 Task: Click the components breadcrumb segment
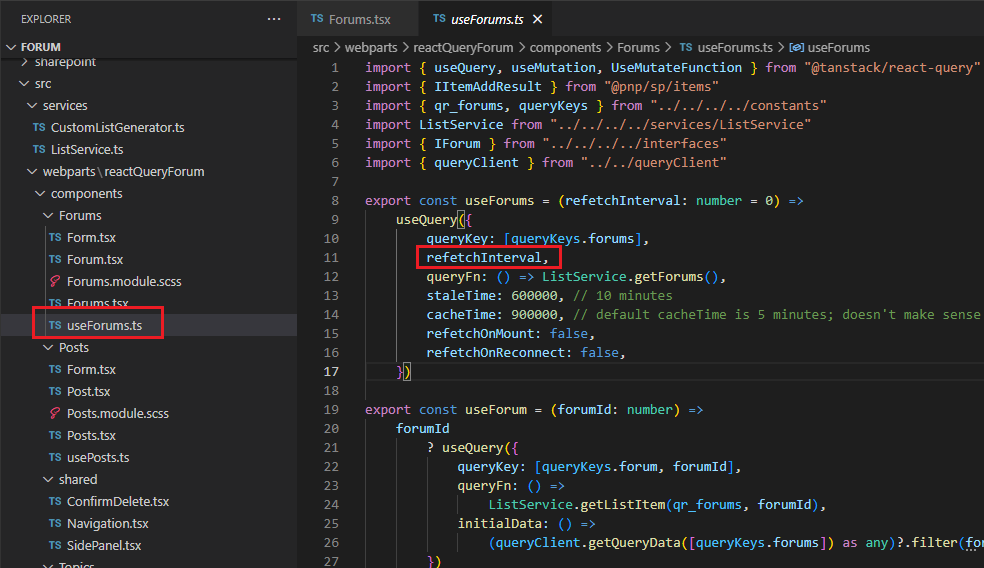coord(565,47)
